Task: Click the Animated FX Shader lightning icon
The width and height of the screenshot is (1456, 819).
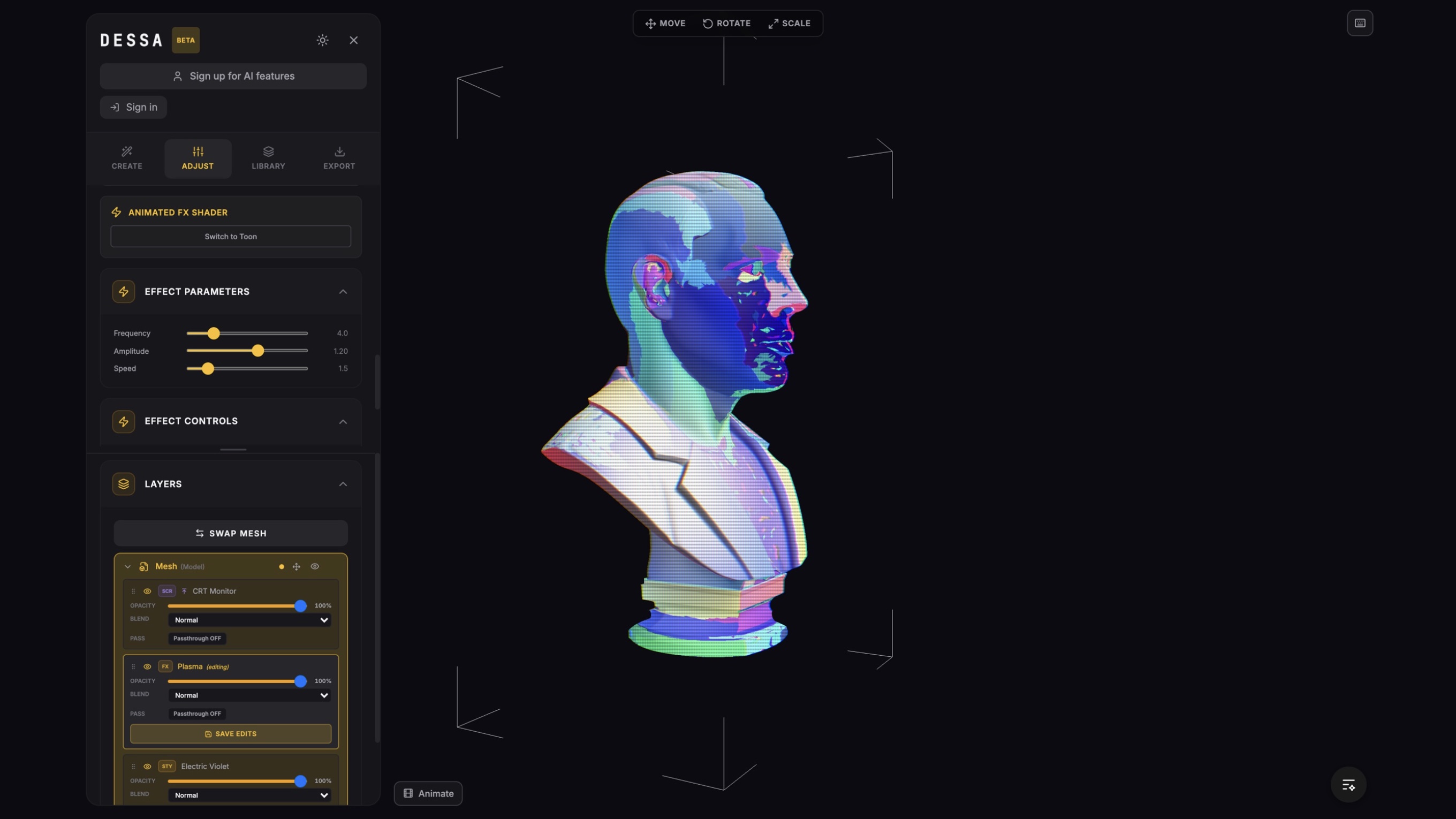Action: (x=117, y=213)
